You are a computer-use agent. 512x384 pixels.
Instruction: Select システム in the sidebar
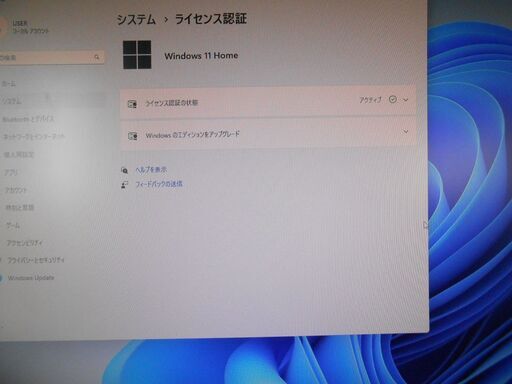pyautogui.click(x=11, y=101)
